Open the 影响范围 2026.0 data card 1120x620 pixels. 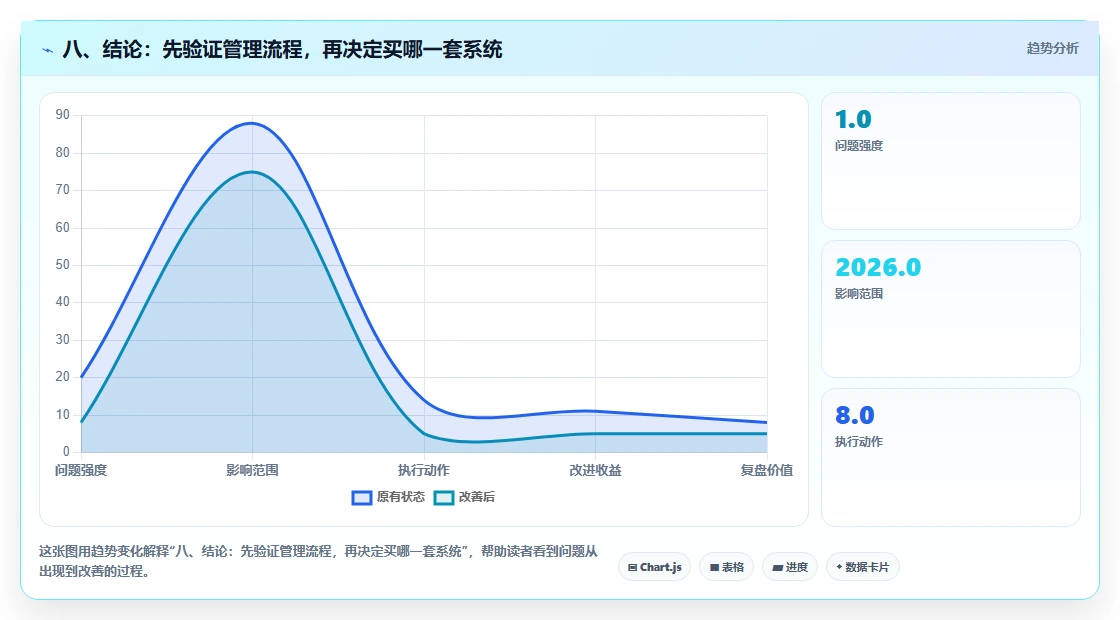[951, 309]
